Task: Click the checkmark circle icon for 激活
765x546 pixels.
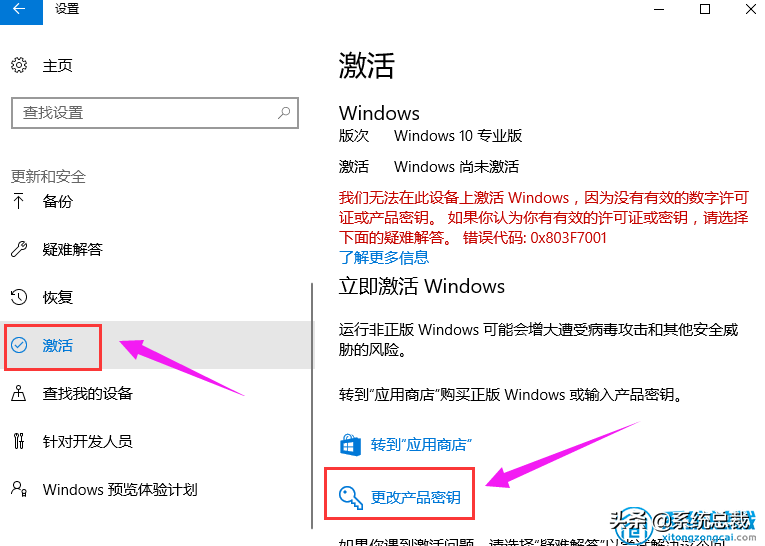Action: (x=19, y=345)
